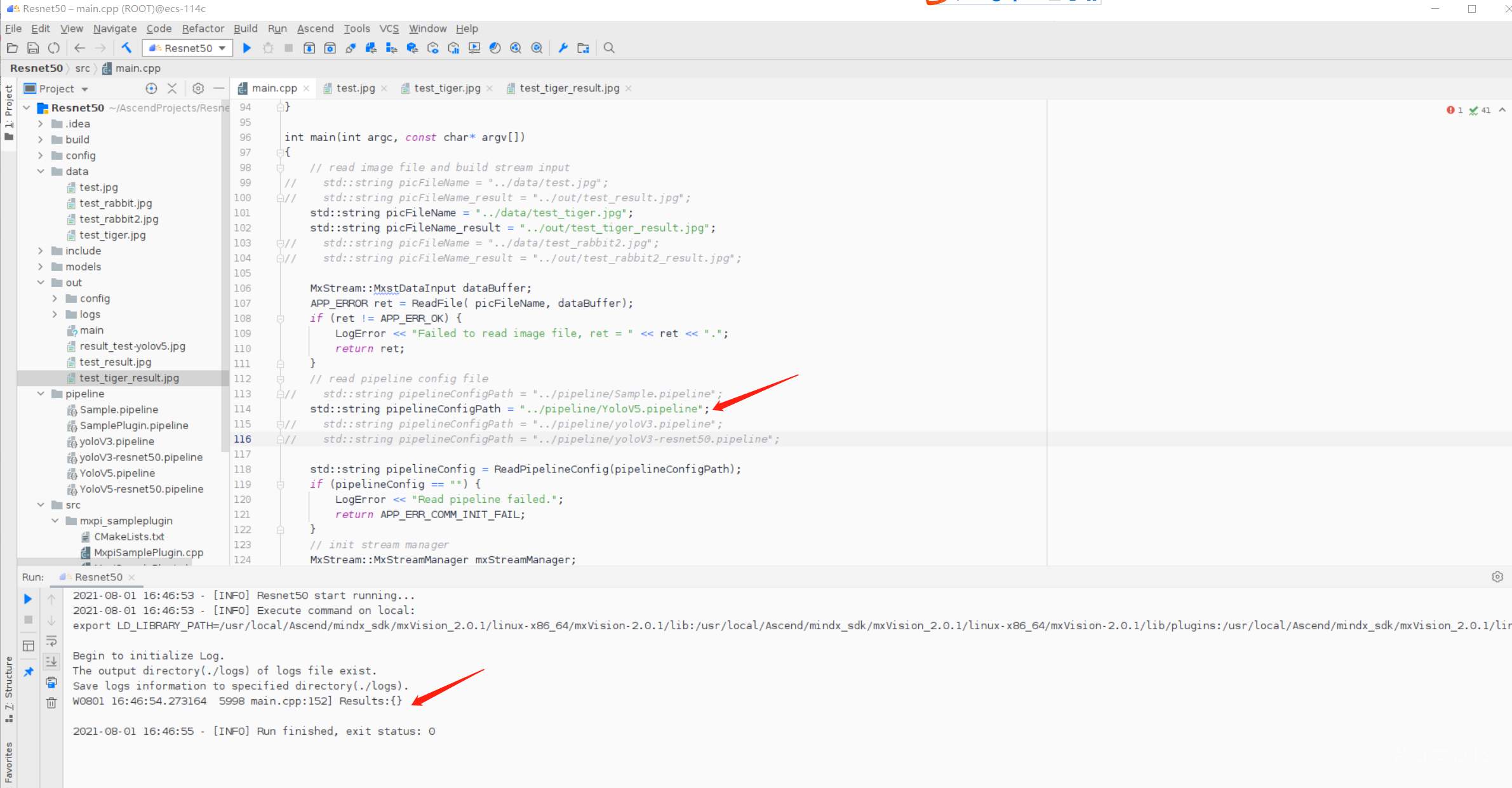Select YoloV5.pipeline file in project tree
The width and height of the screenshot is (1512, 788).
pos(117,473)
